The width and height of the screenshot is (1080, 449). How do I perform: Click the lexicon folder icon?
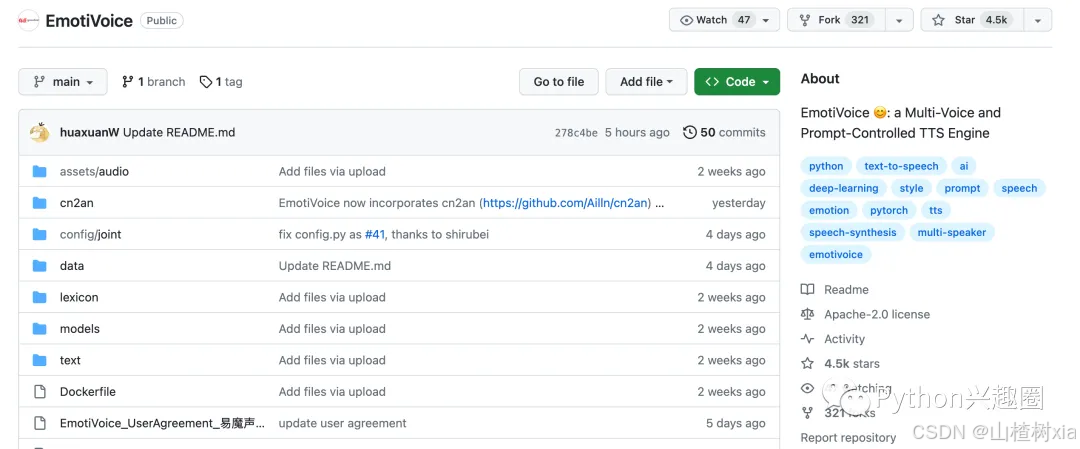39,297
